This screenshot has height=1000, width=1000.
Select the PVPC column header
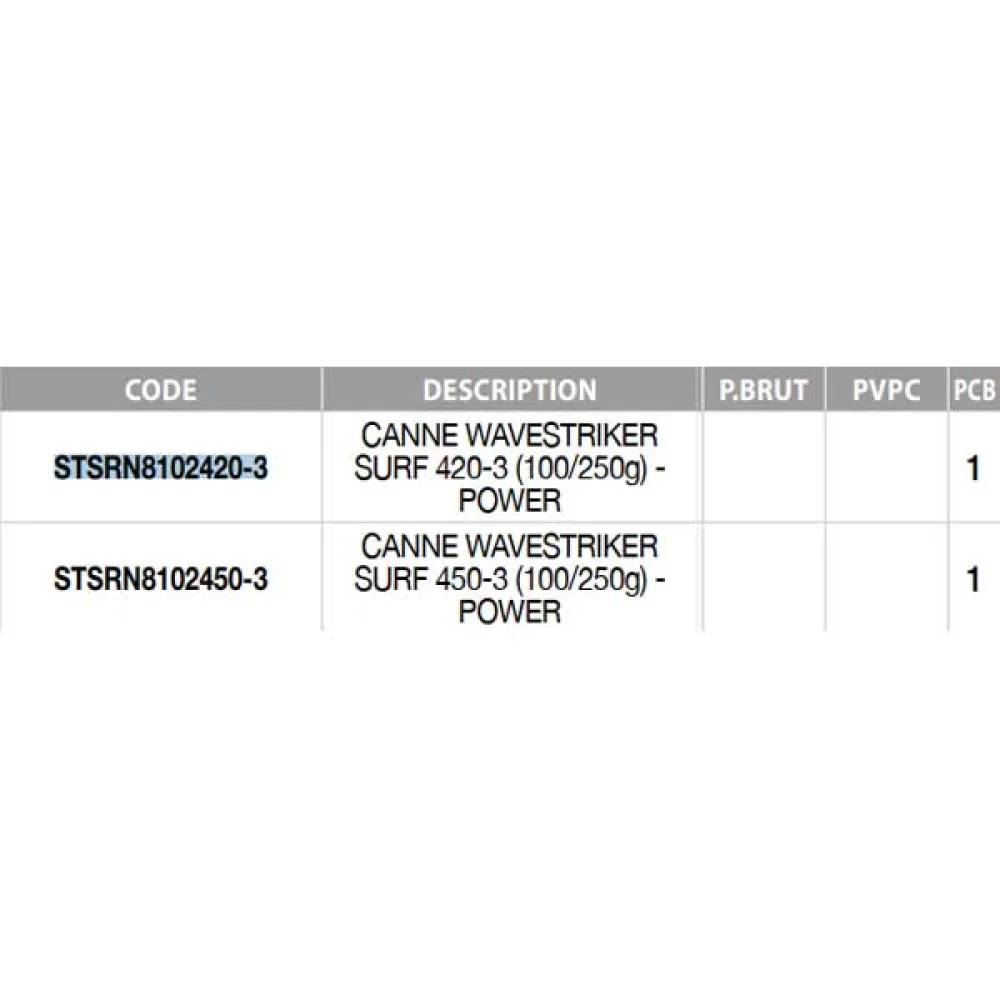pyautogui.click(x=886, y=389)
